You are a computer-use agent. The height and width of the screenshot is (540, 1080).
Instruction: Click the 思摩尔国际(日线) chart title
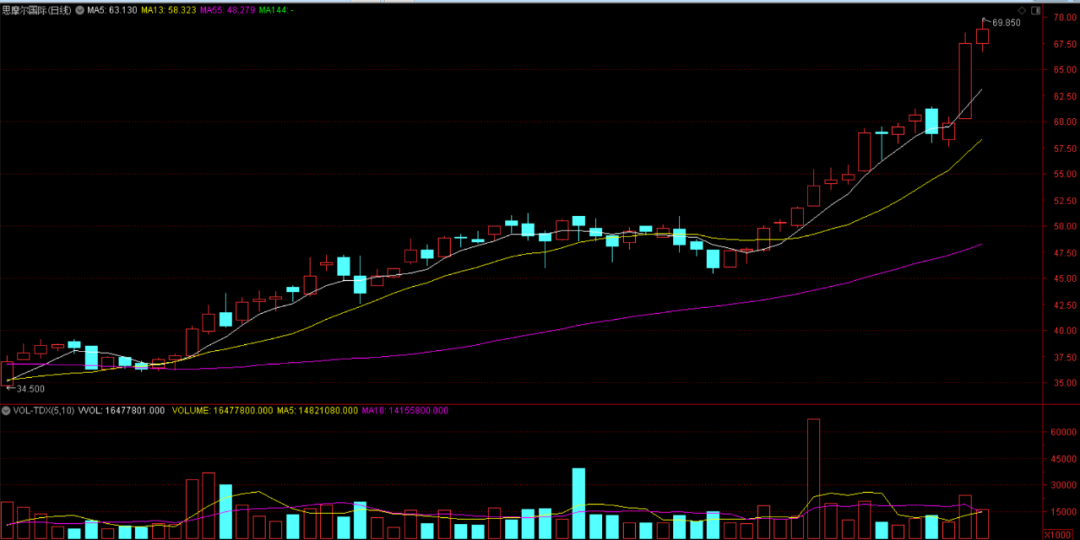pyautogui.click(x=36, y=11)
